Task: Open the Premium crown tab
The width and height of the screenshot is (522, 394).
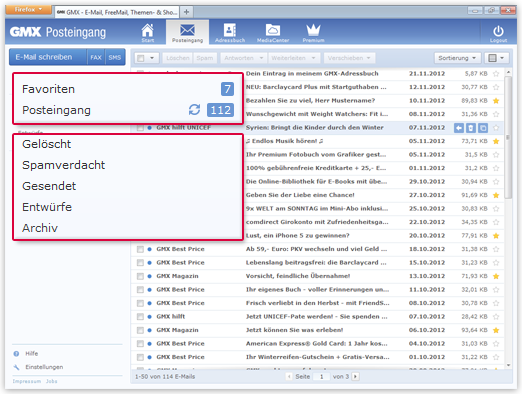Action: pos(313,33)
